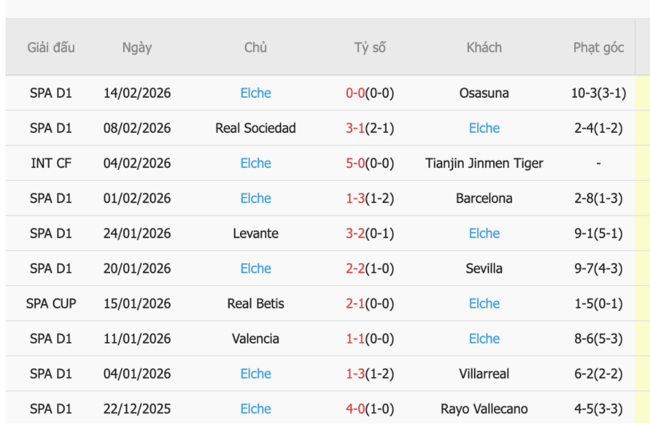Click the Real Betis team name
Viewport: 650px width, 424px height.
click(x=255, y=303)
